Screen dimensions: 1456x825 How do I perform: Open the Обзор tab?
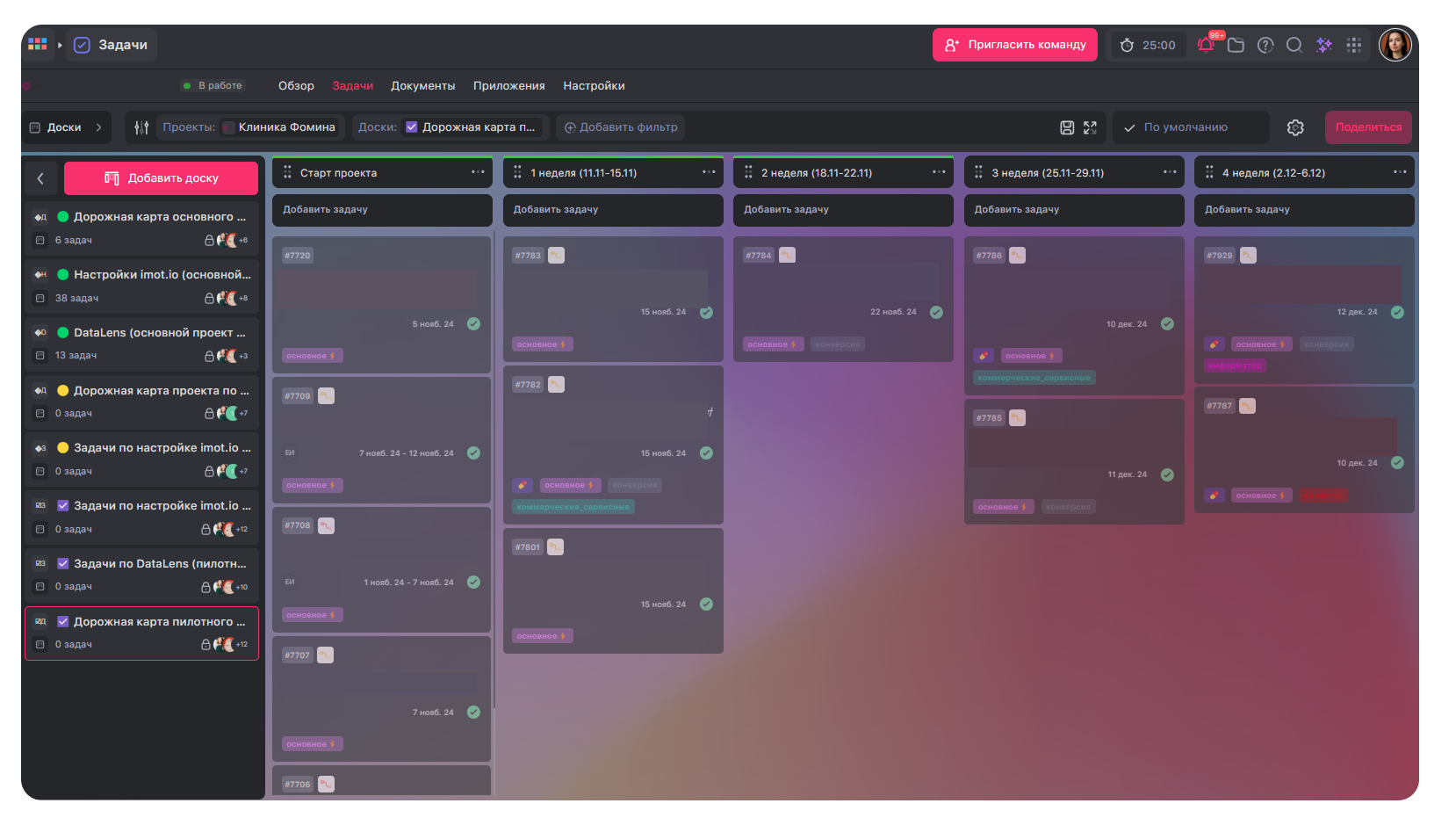click(296, 85)
